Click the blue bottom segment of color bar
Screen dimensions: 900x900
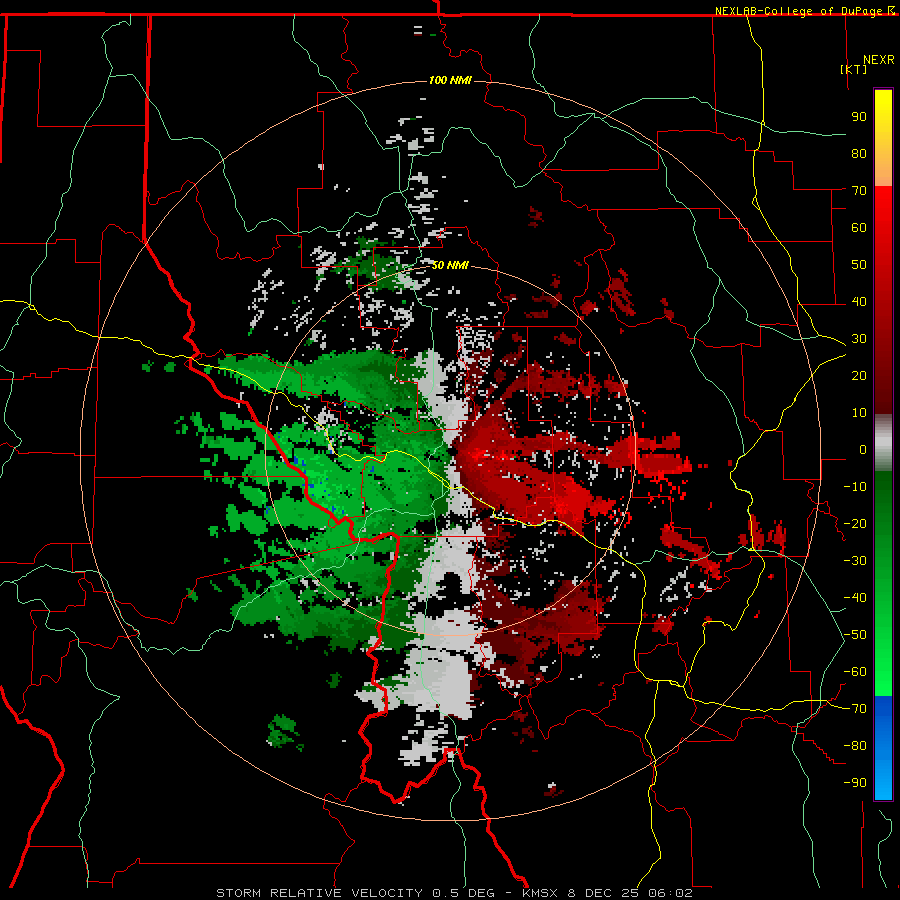883,748
